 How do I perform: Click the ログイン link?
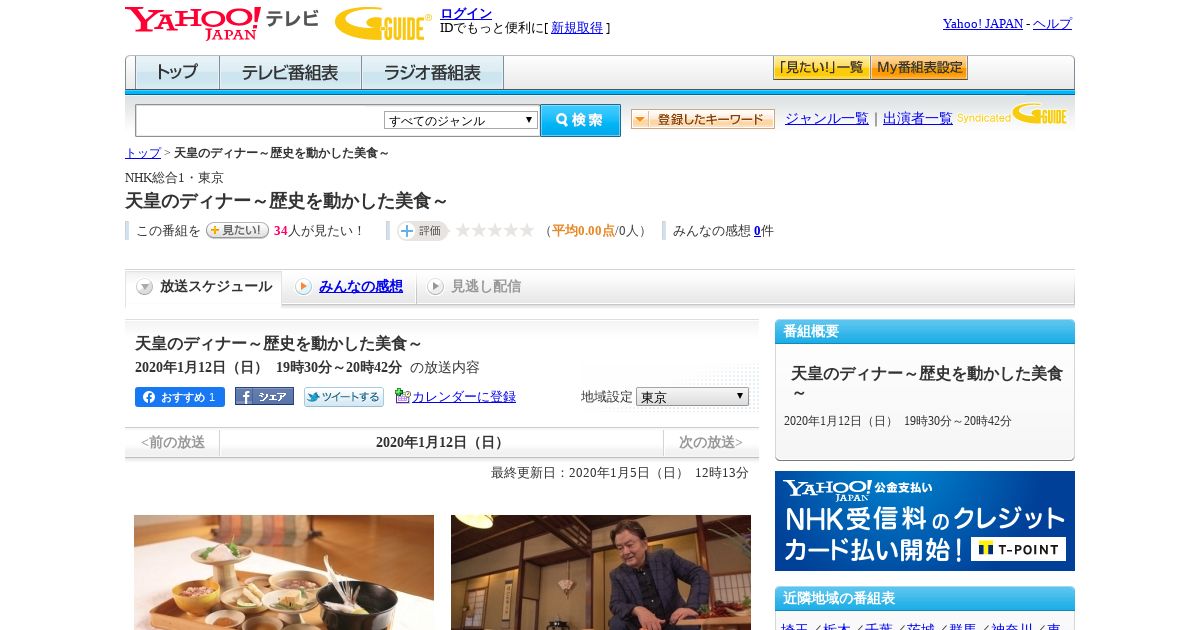[466, 13]
